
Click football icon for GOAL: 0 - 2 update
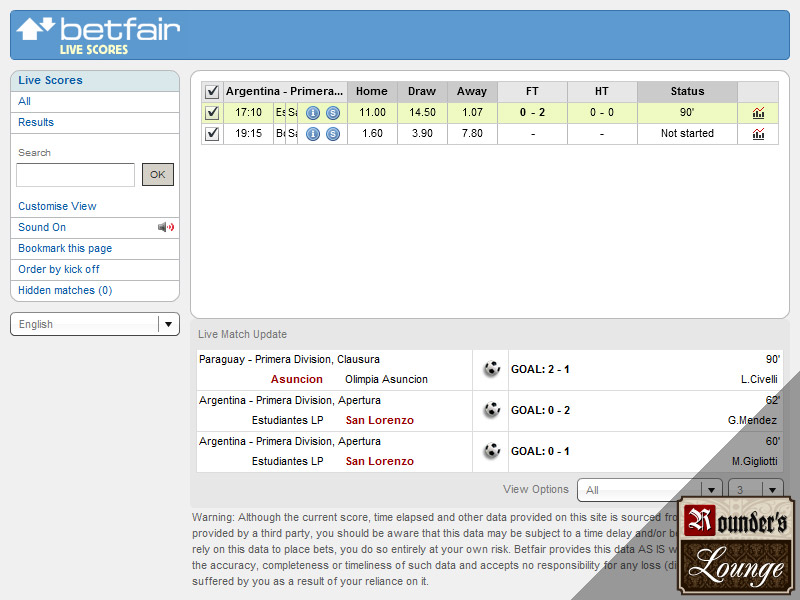pos(492,409)
